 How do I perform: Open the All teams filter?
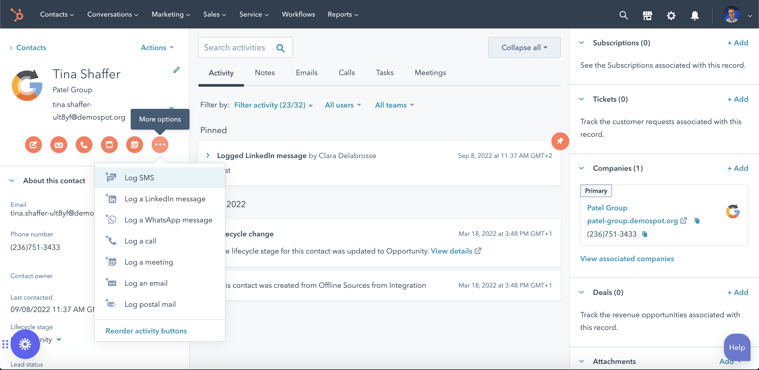point(395,105)
